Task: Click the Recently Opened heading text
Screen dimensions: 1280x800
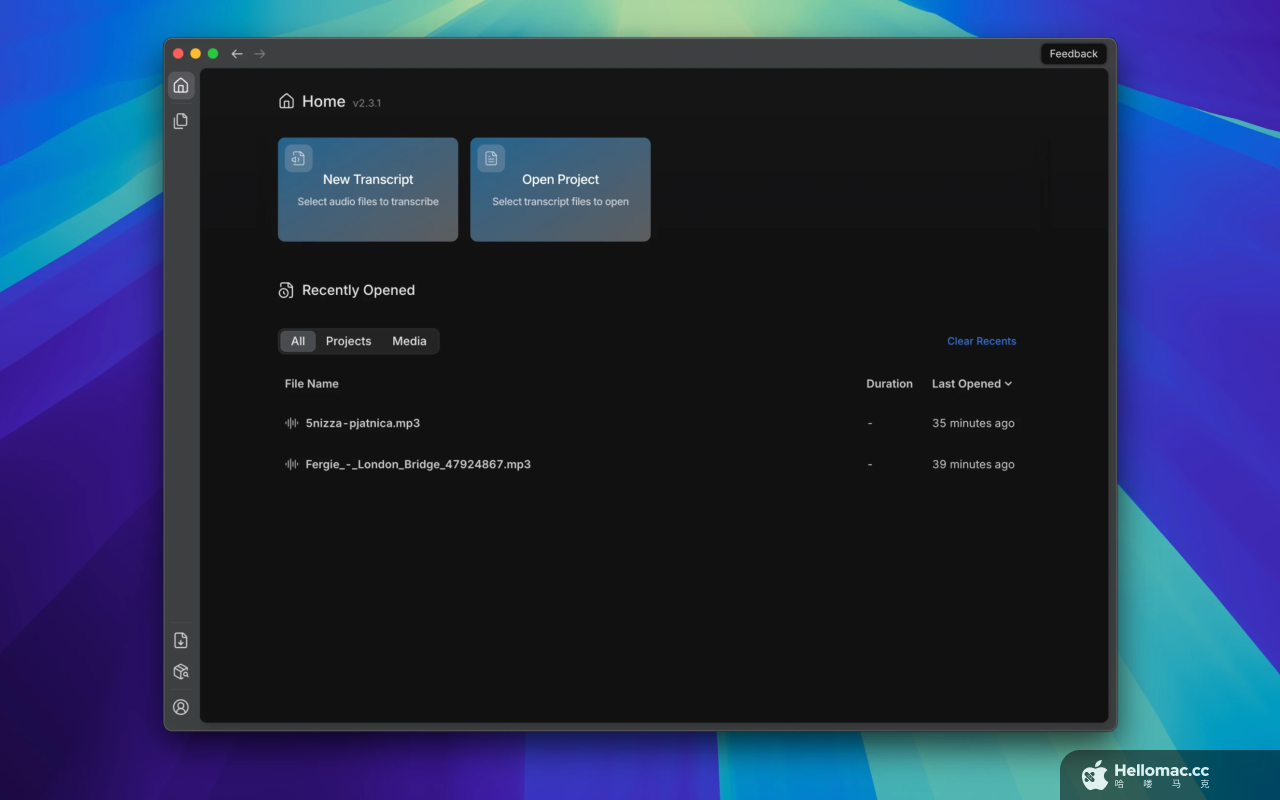Action: (358, 290)
